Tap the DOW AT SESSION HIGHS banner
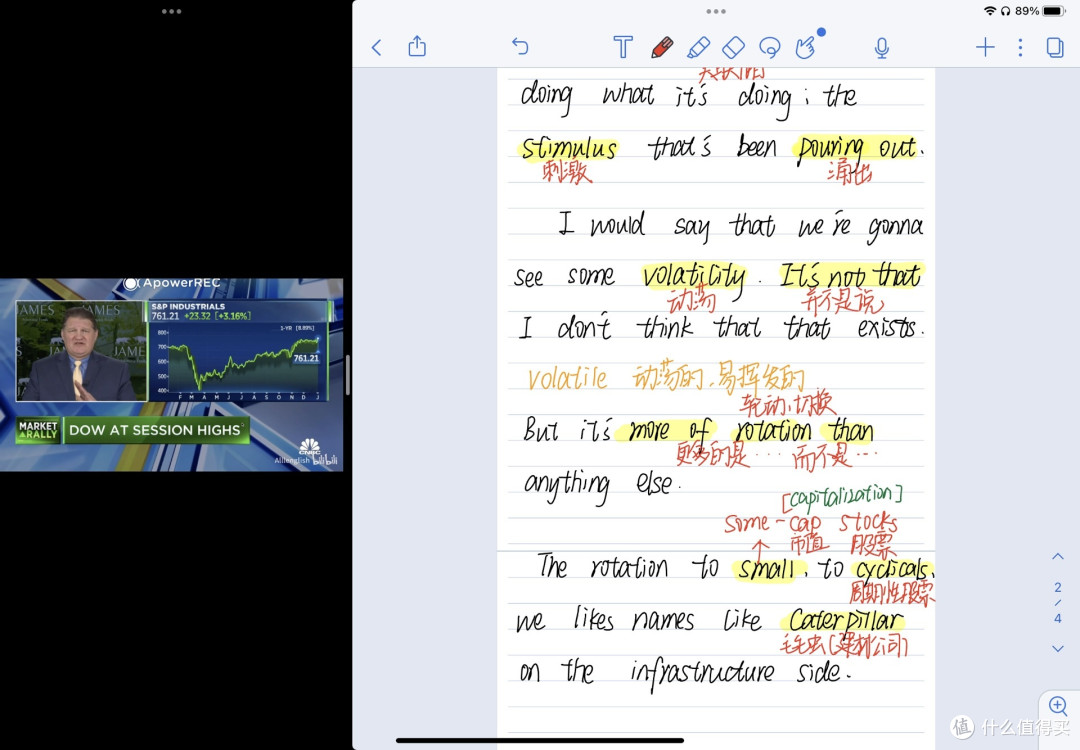Screen dimensions: 1080x750 click(155, 430)
